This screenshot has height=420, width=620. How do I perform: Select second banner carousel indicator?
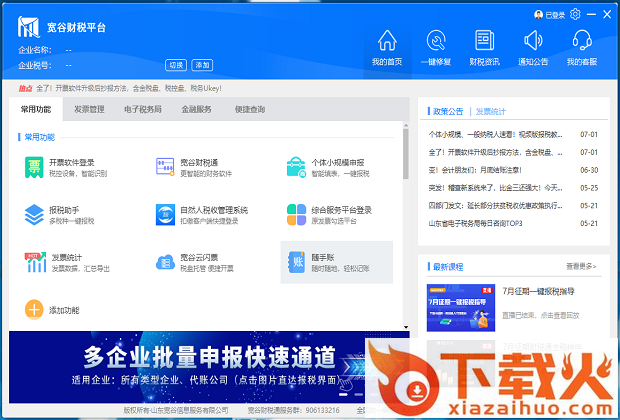point(359,394)
